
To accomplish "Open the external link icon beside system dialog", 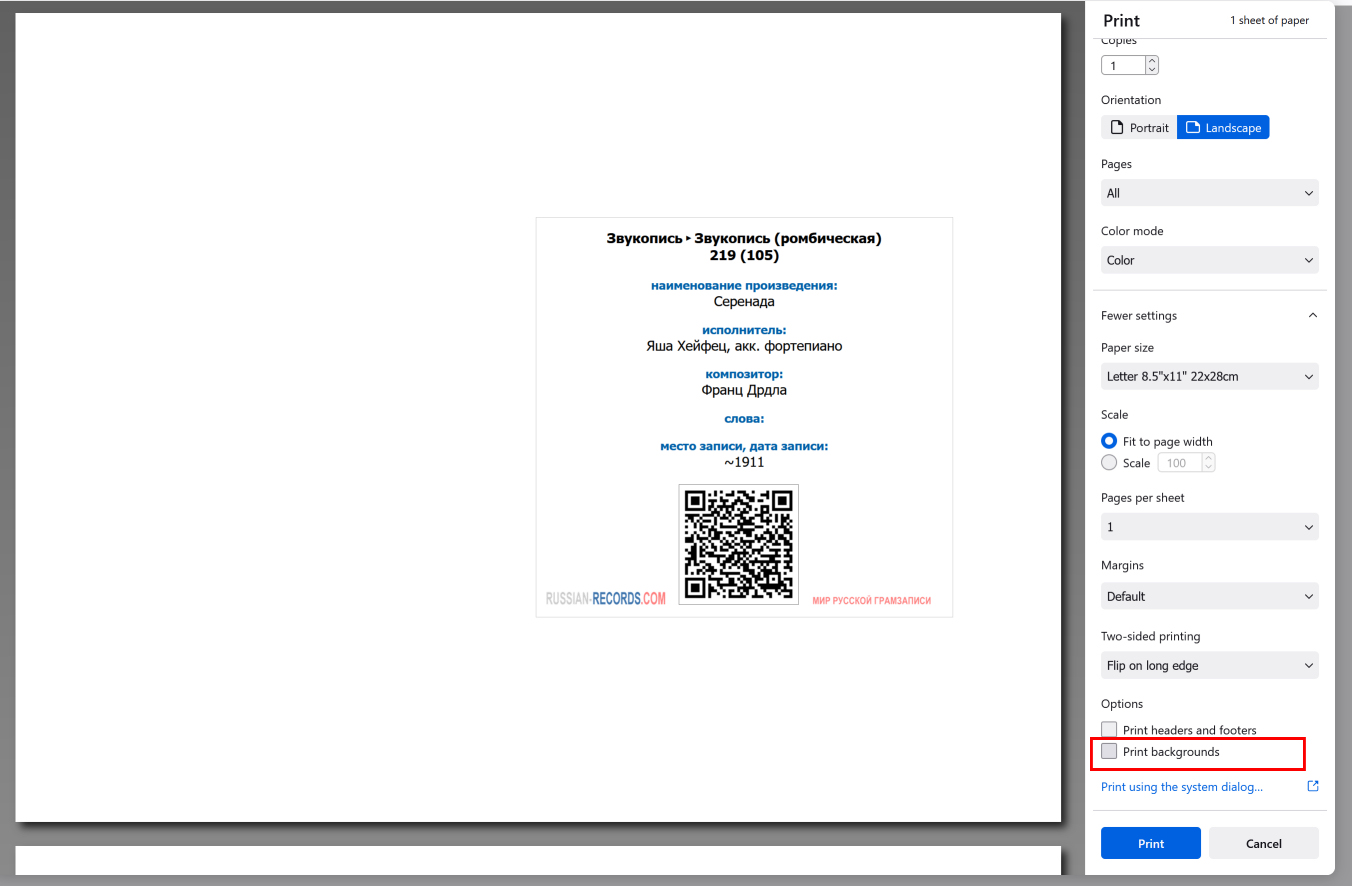I will pyautogui.click(x=1313, y=786).
